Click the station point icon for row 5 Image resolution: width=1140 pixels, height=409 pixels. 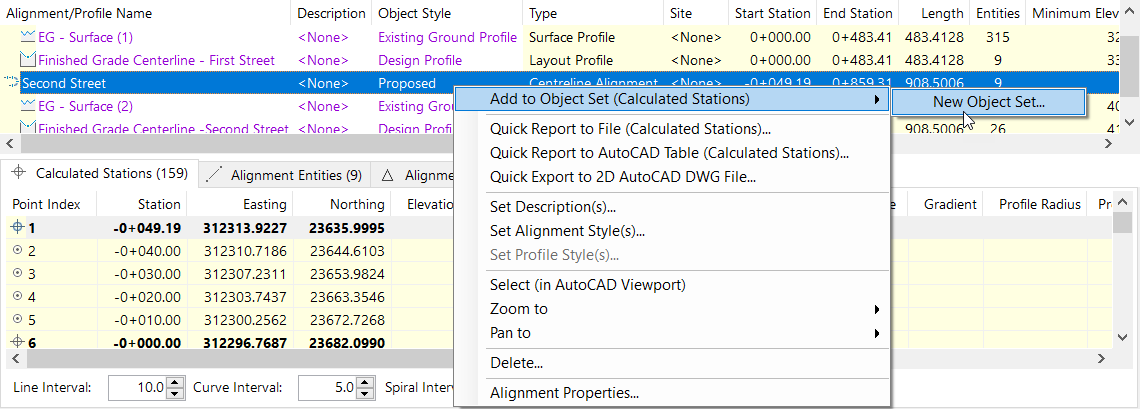click(x=17, y=319)
